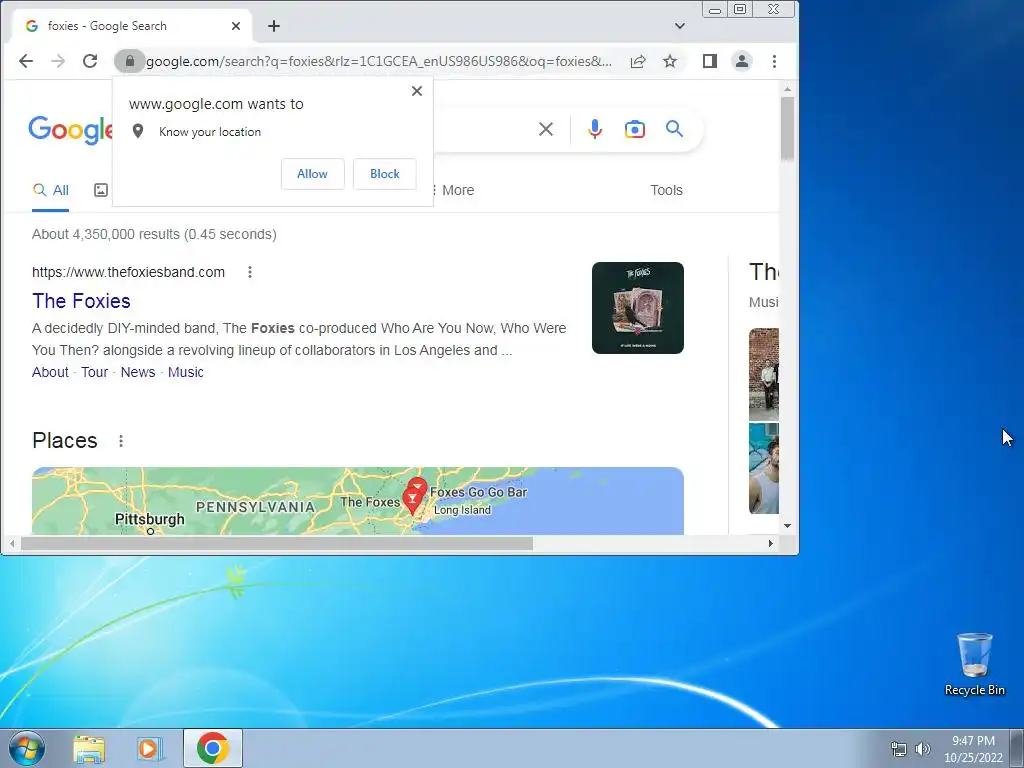
Task: Open the knowledge panel band photo
Action: 763,374
